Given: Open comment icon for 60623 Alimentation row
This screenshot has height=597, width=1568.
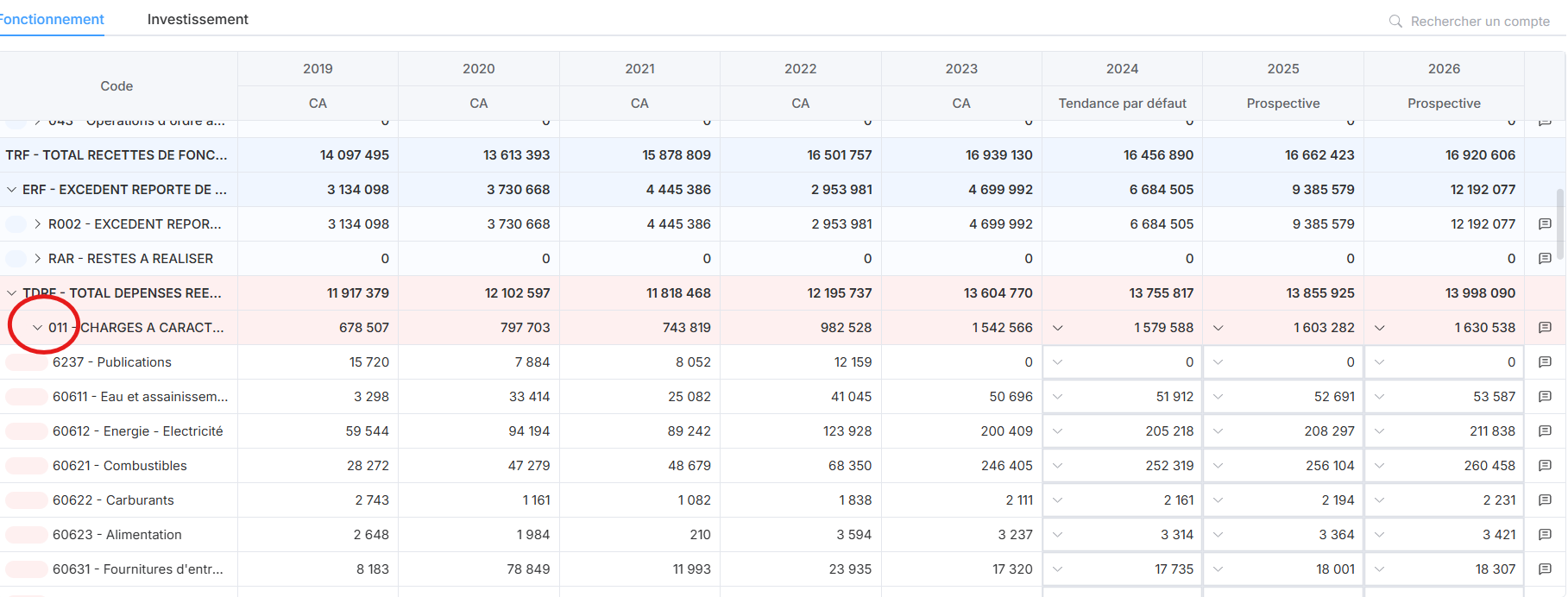Looking at the screenshot, I should pos(1545,535).
